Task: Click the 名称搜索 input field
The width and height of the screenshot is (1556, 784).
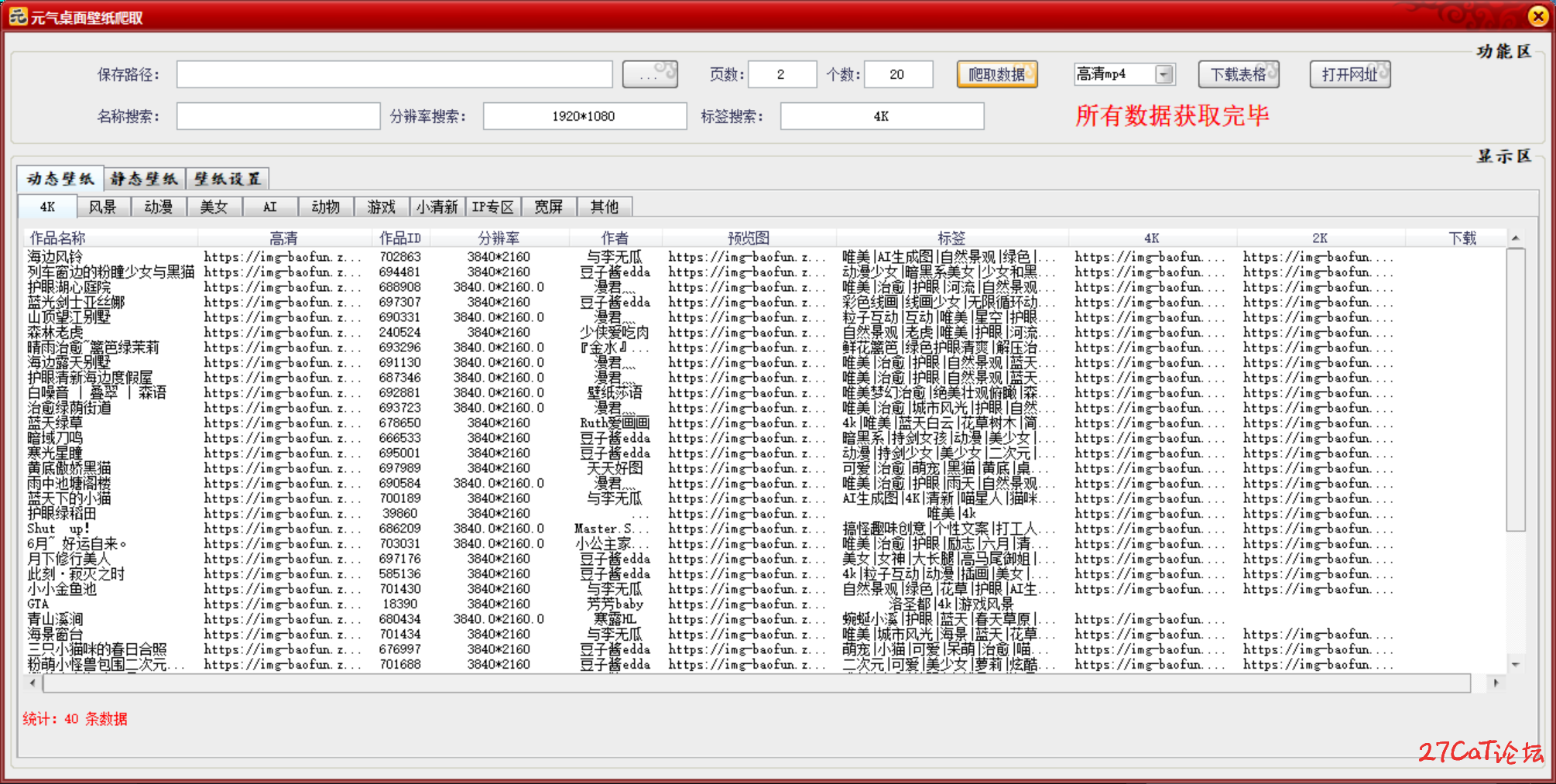Action: pos(278,116)
